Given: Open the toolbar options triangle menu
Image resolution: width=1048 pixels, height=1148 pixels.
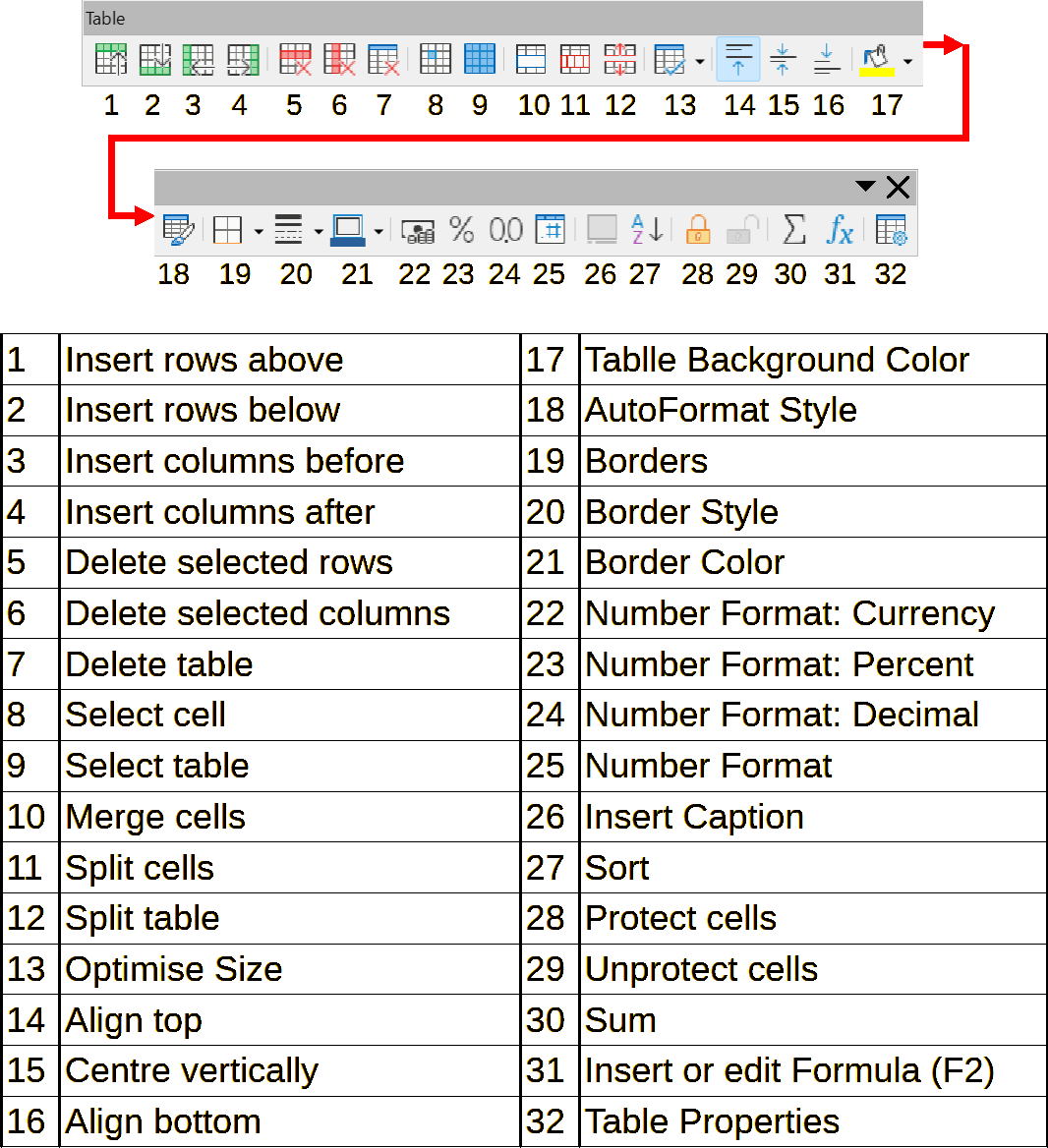Looking at the screenshot, I should 865,187.
